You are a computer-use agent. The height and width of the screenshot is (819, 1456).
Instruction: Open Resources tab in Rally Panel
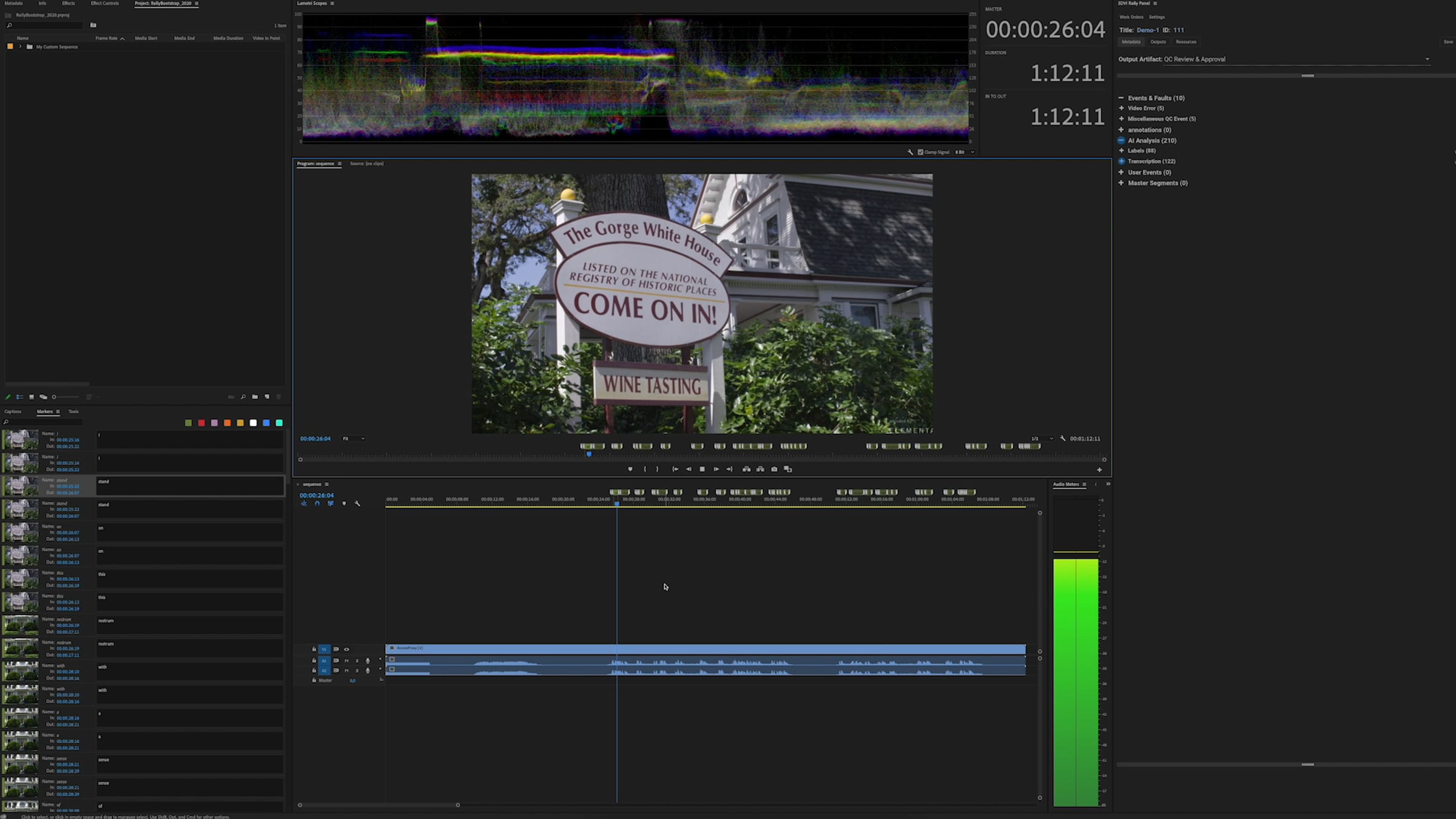1186,42
